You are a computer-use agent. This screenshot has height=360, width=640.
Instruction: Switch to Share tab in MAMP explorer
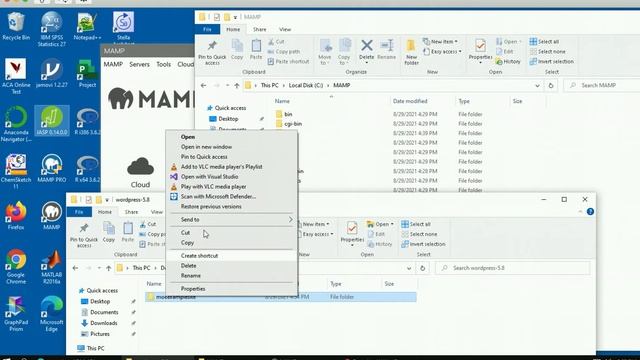[260, 29]
